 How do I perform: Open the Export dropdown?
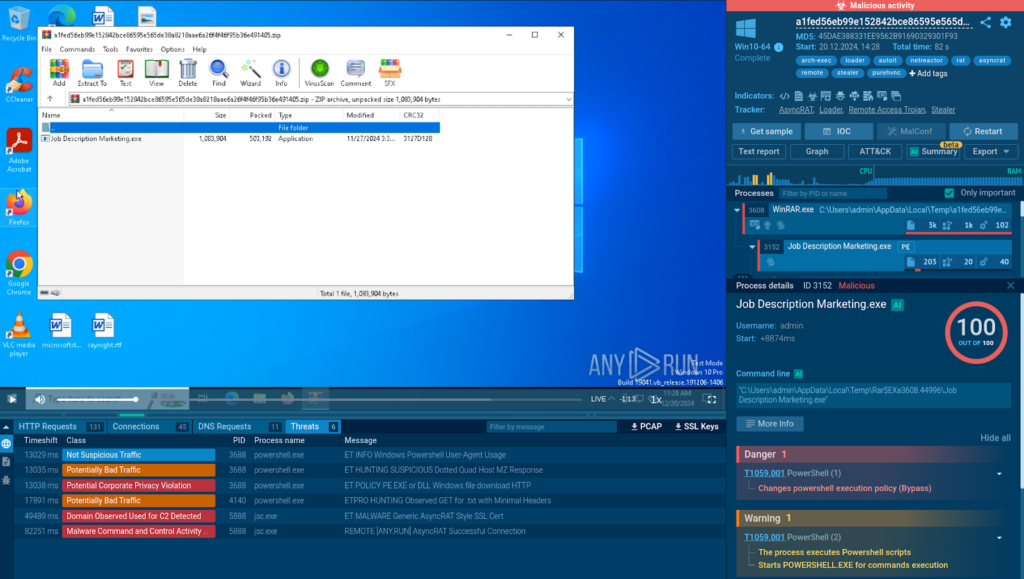point(991,151)
